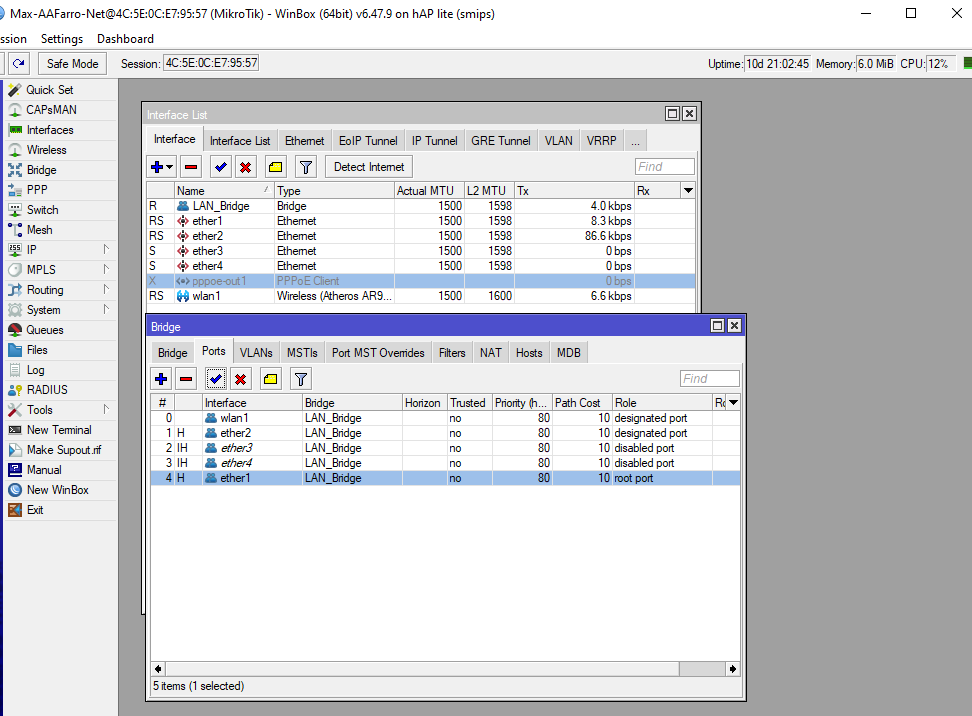Image resolution: width=972 pixels, height=716 pixels.
Task: Open filter in Bridge window toolbar
Action: pyautogui.click(x=301, y=379)
